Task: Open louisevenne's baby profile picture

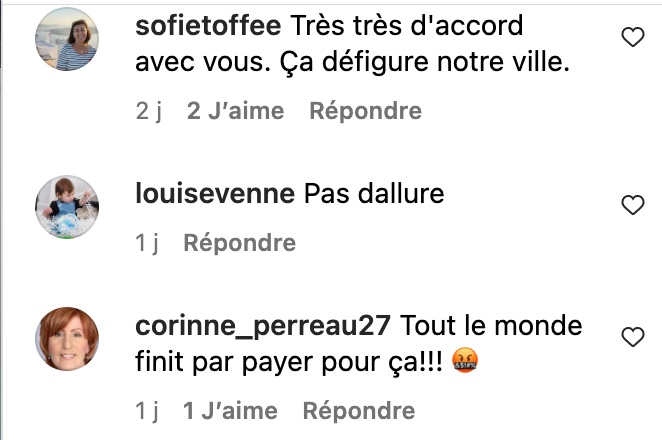Action: coord(67,207)
